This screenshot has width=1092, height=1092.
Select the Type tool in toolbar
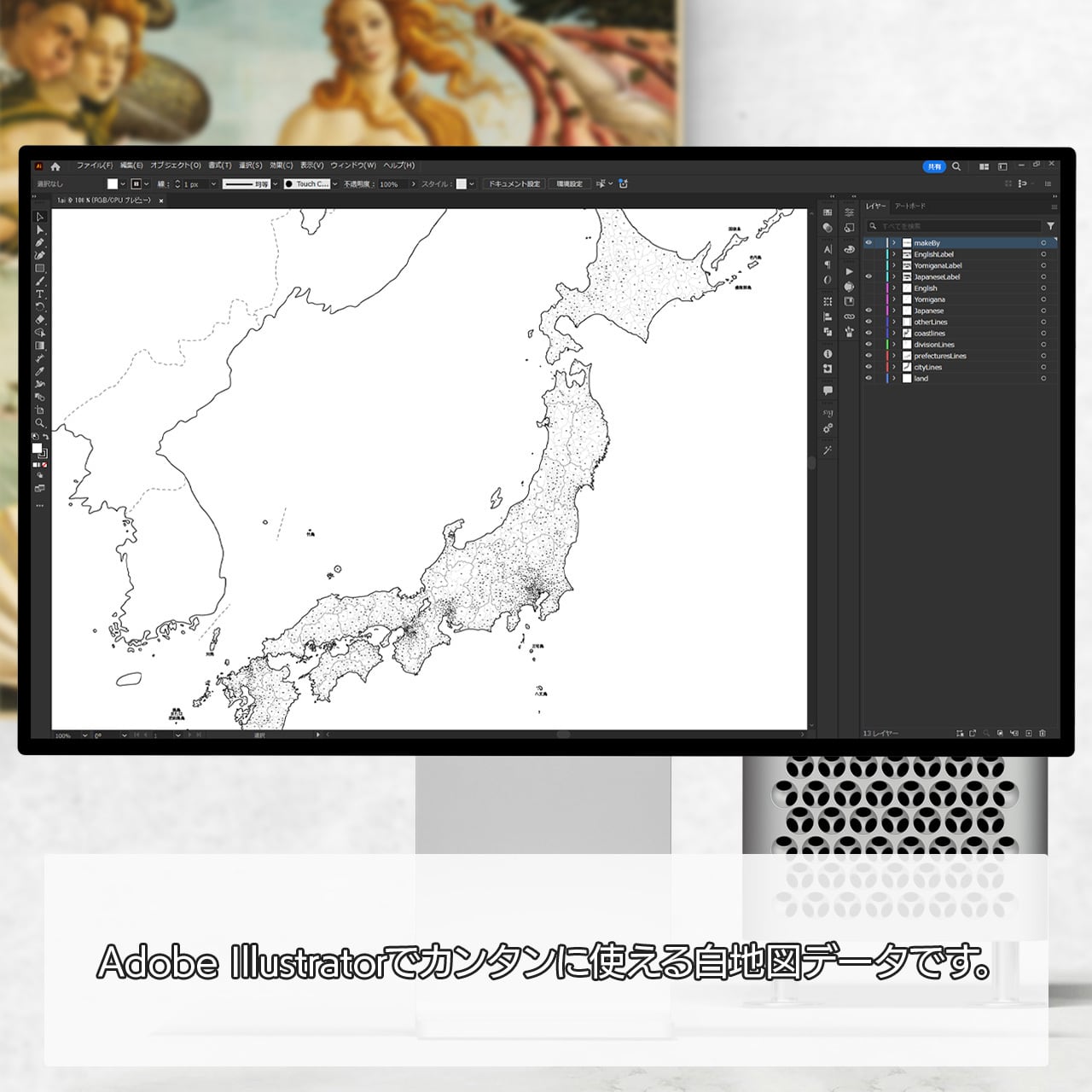point(39,293)
